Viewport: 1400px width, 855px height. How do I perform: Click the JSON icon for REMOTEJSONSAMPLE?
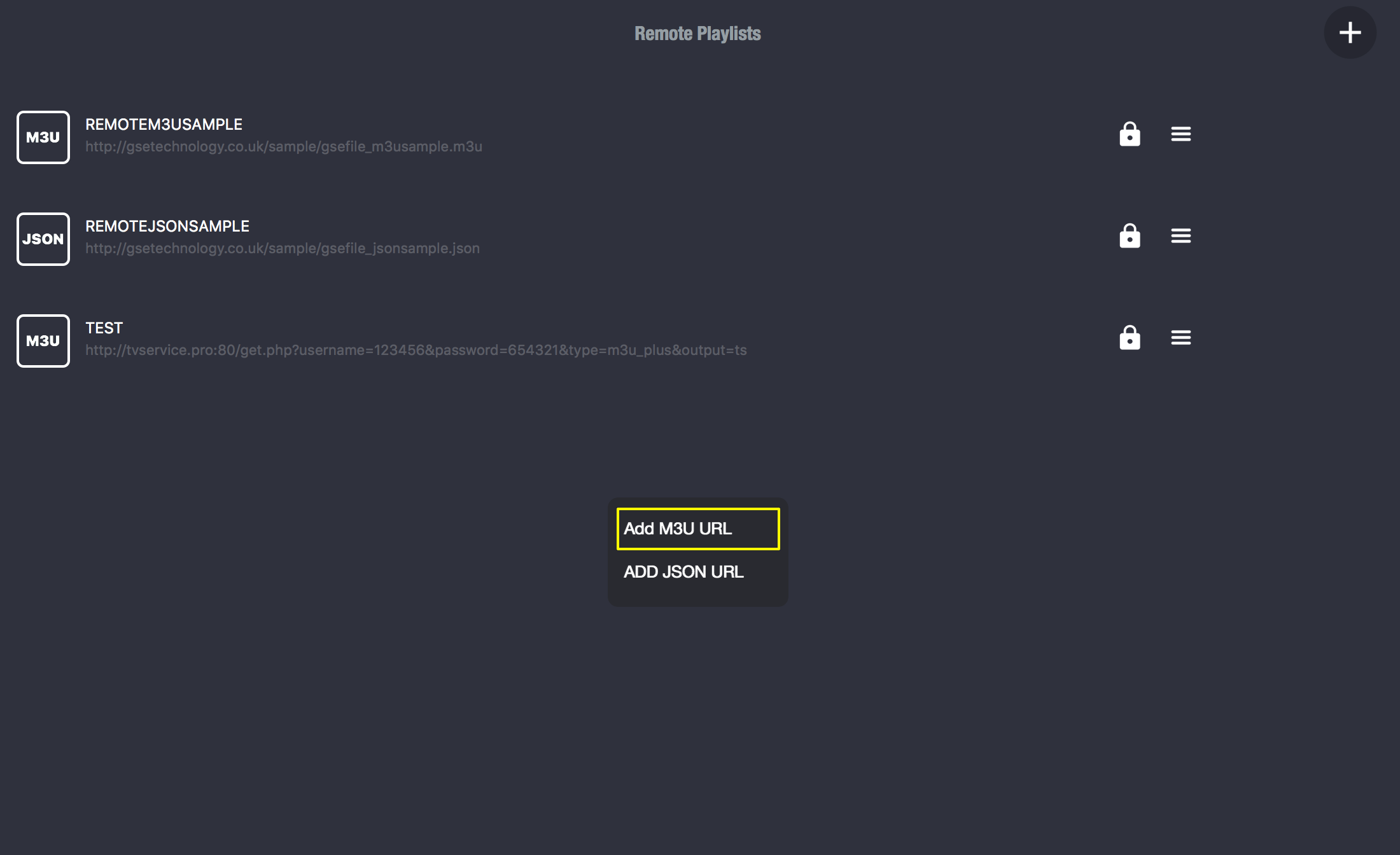(x=43, y=239)
